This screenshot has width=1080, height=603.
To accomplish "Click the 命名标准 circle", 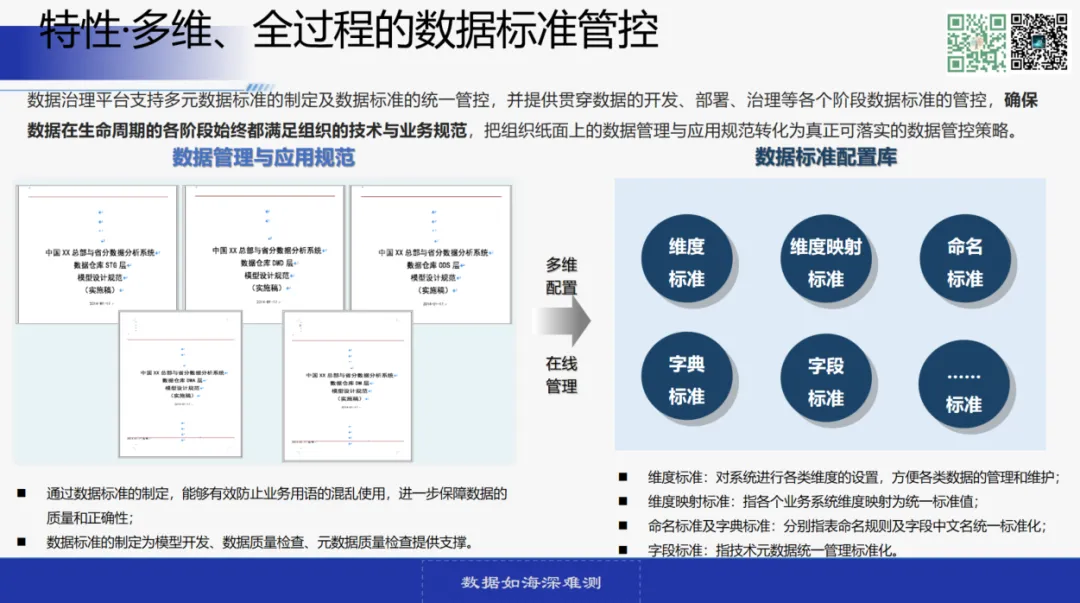I will 965,260.
